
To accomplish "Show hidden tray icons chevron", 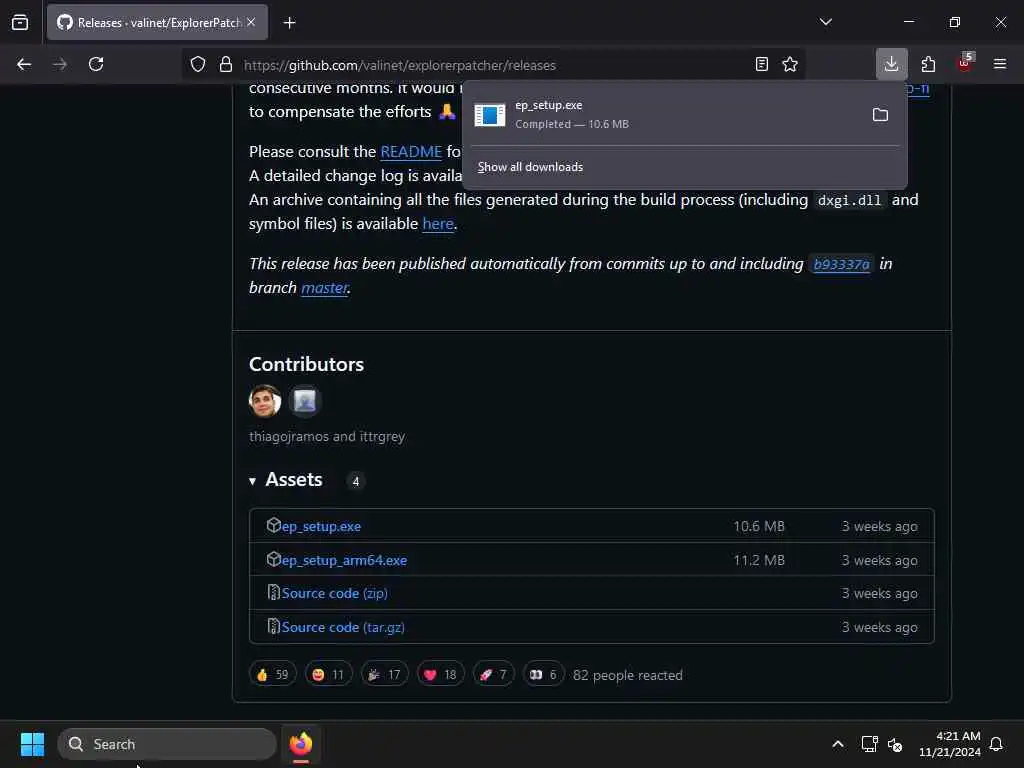I will (837, 744).
